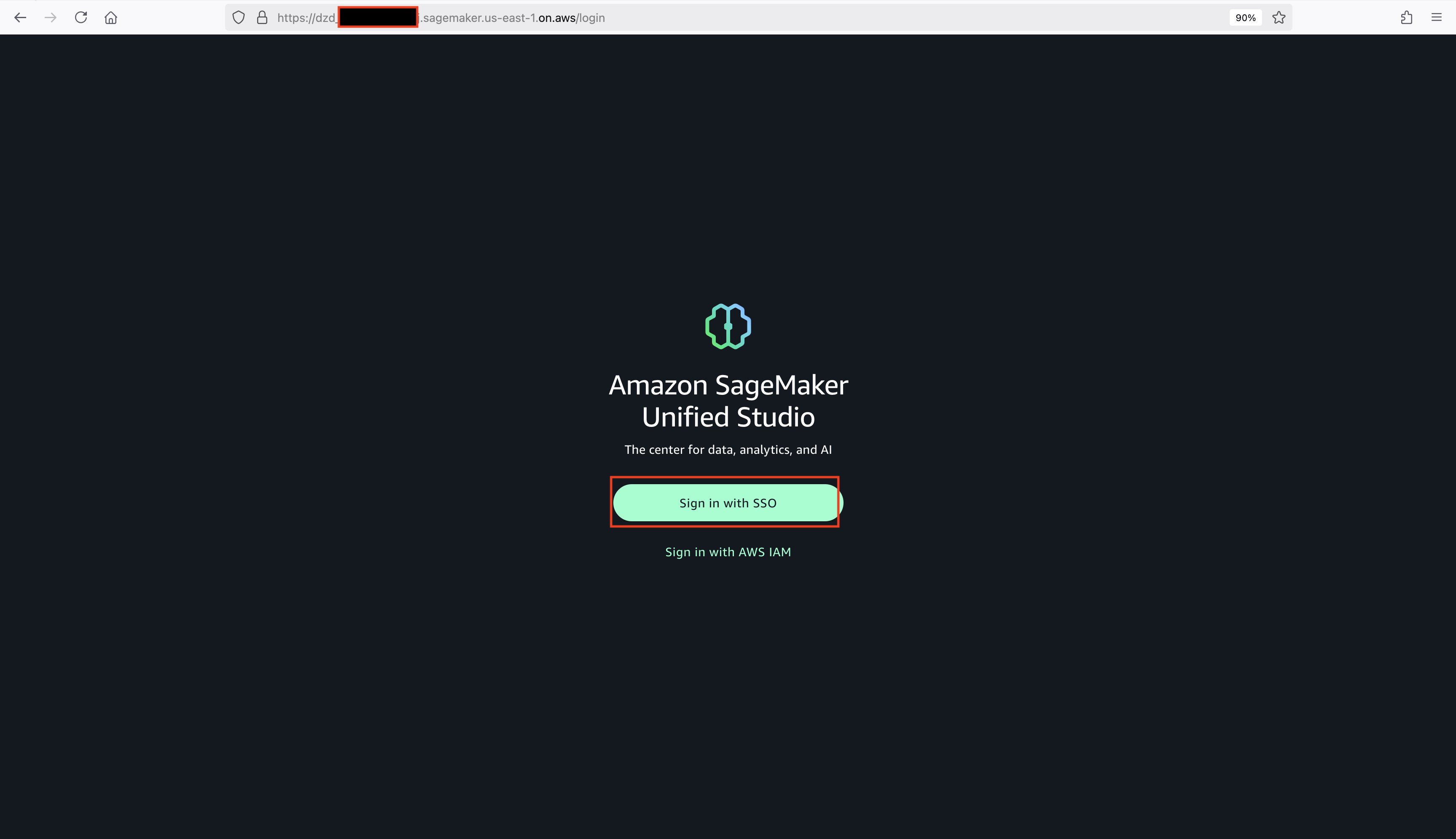The image size is (1456, 839).
Task: Open the hamburger application menu
Action: (x=1437, y=18)
